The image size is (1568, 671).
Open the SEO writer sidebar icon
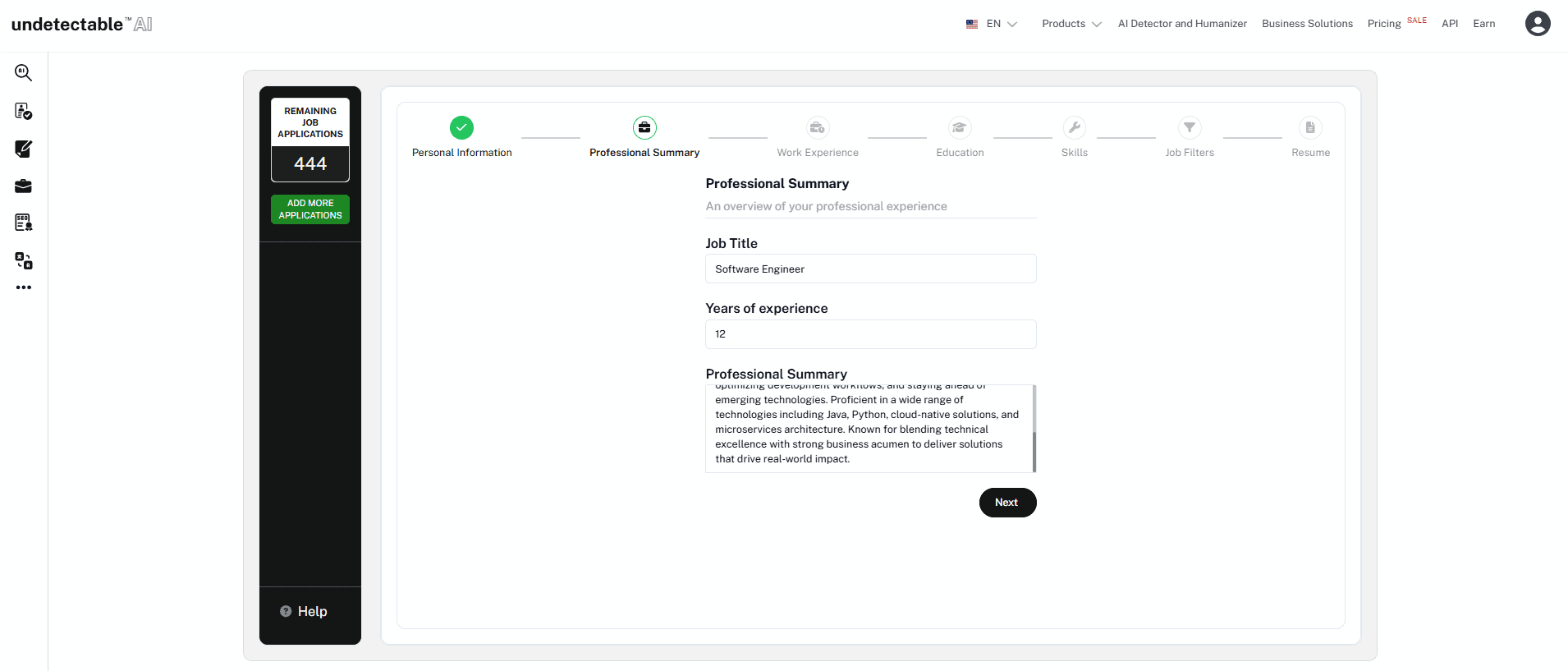[23, 223]
